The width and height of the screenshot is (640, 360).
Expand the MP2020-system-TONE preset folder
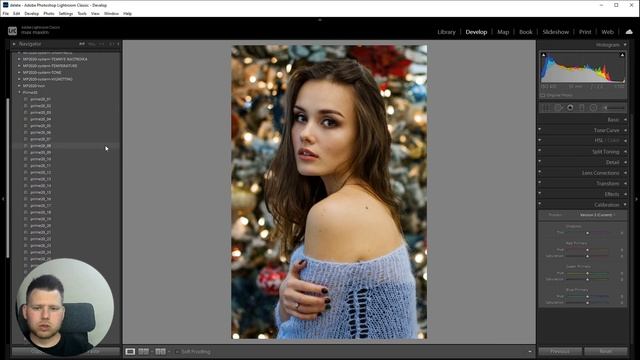(19, 73)
